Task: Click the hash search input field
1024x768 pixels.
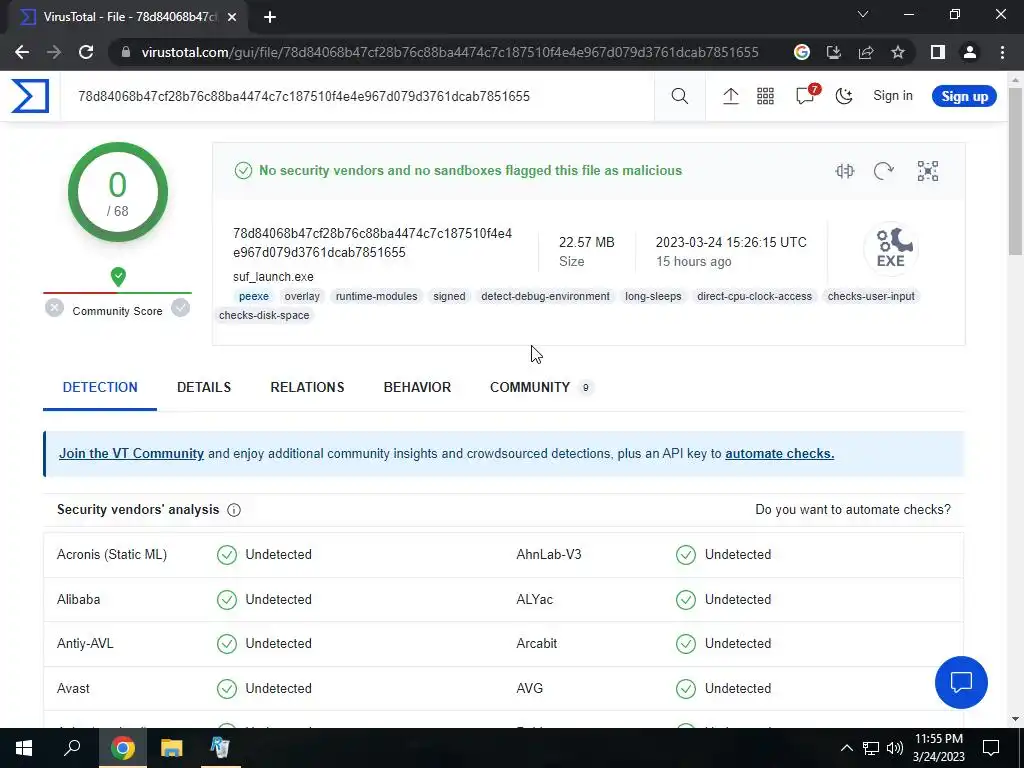Action: 357,97
